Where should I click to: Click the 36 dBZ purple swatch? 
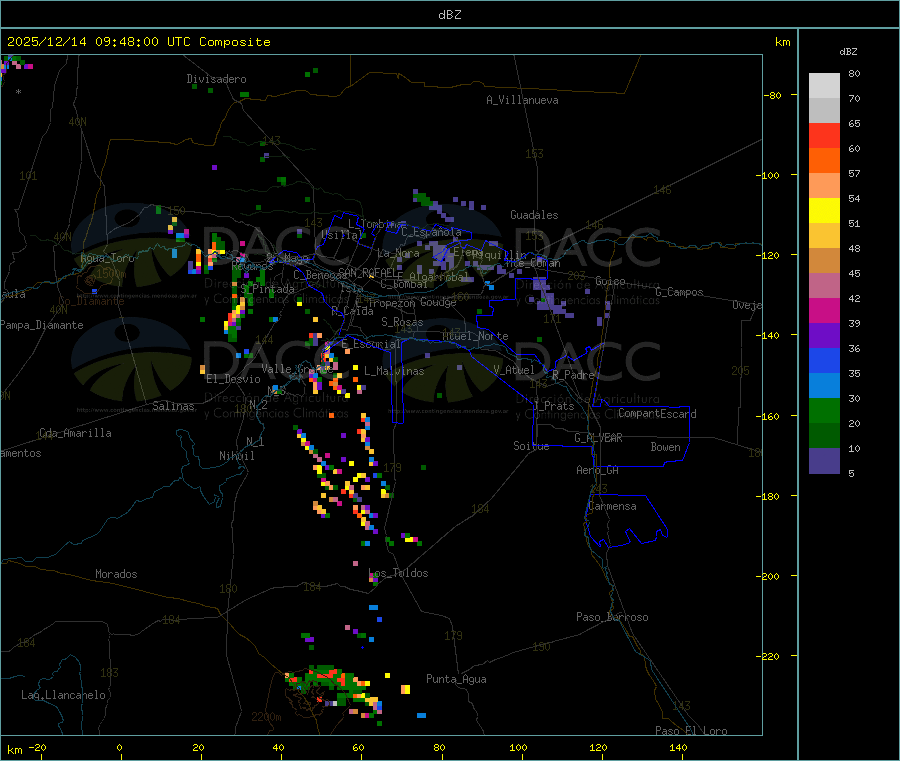click(x=824, y=335)
